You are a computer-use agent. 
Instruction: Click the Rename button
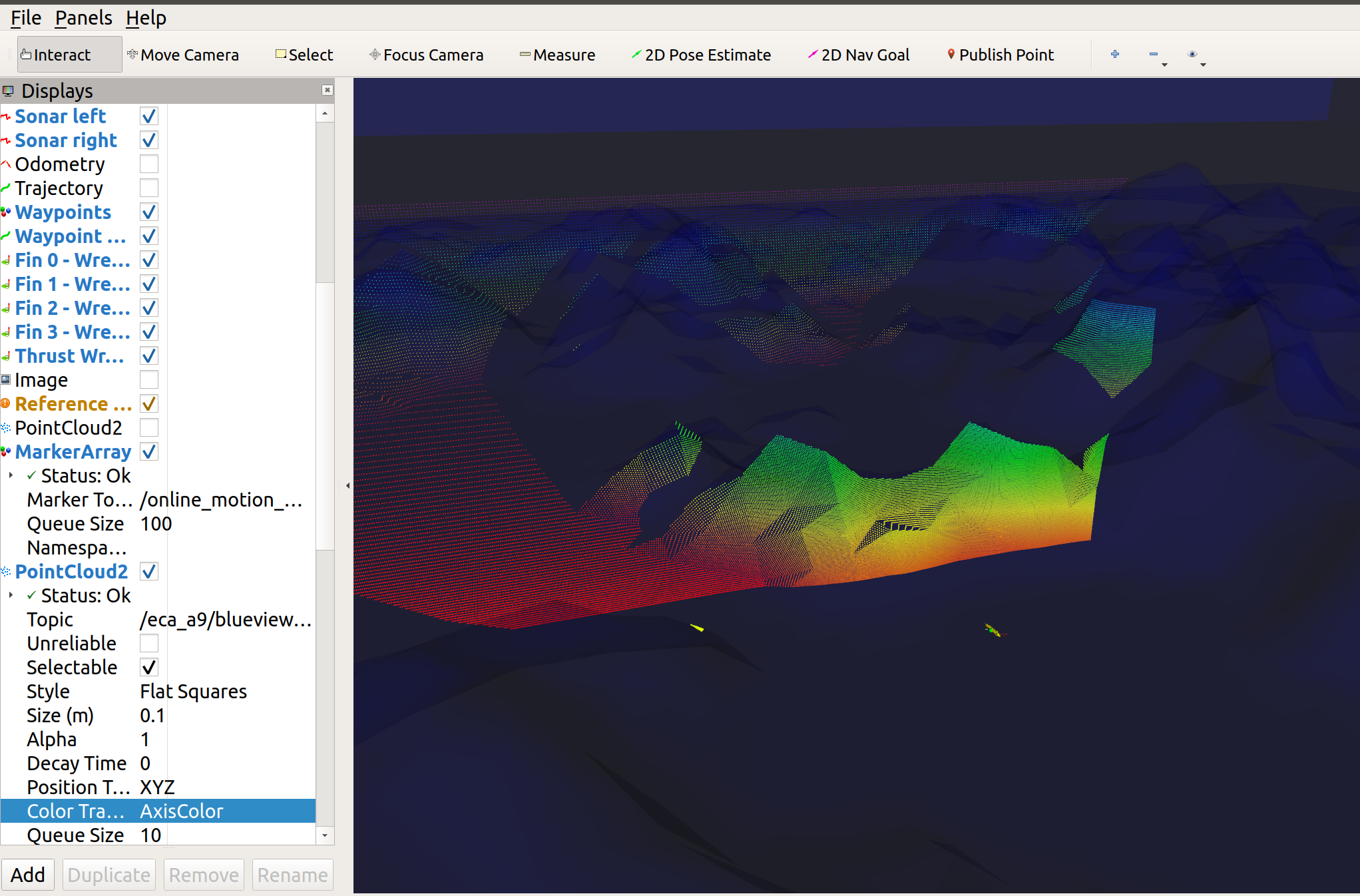[x=292, y=874]
